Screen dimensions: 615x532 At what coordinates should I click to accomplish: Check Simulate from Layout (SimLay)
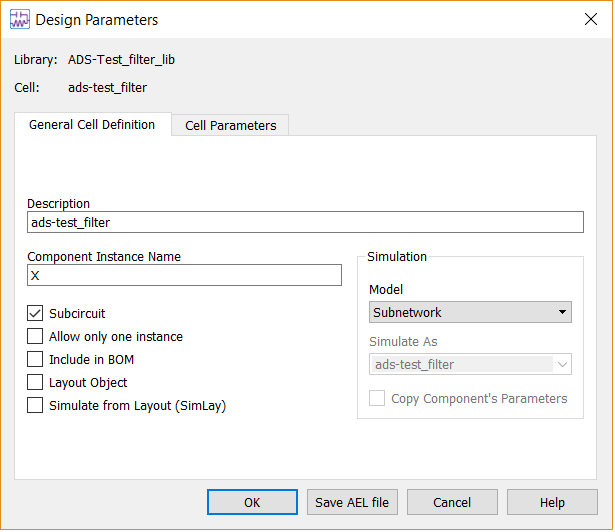tap(35, 405)
